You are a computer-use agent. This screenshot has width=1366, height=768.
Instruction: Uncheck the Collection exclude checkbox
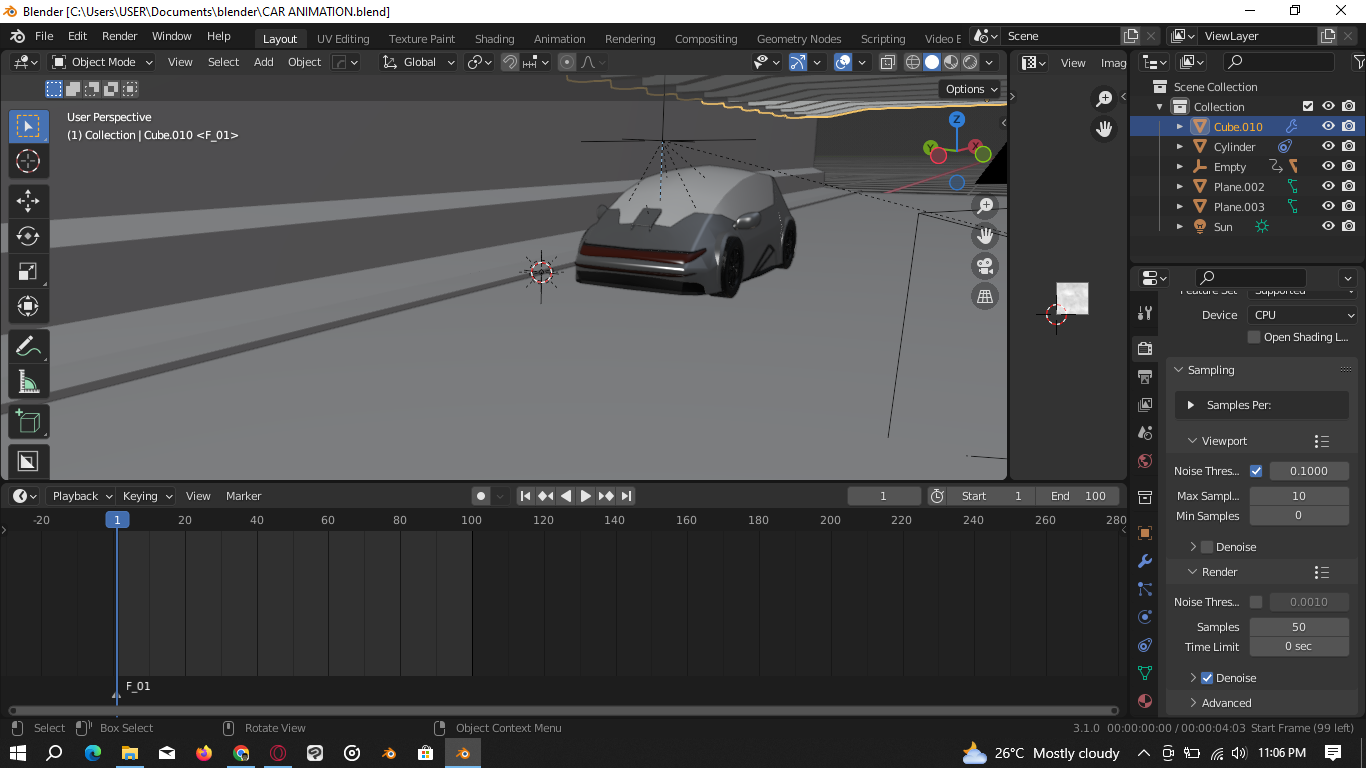click(x=1308, y=106)
